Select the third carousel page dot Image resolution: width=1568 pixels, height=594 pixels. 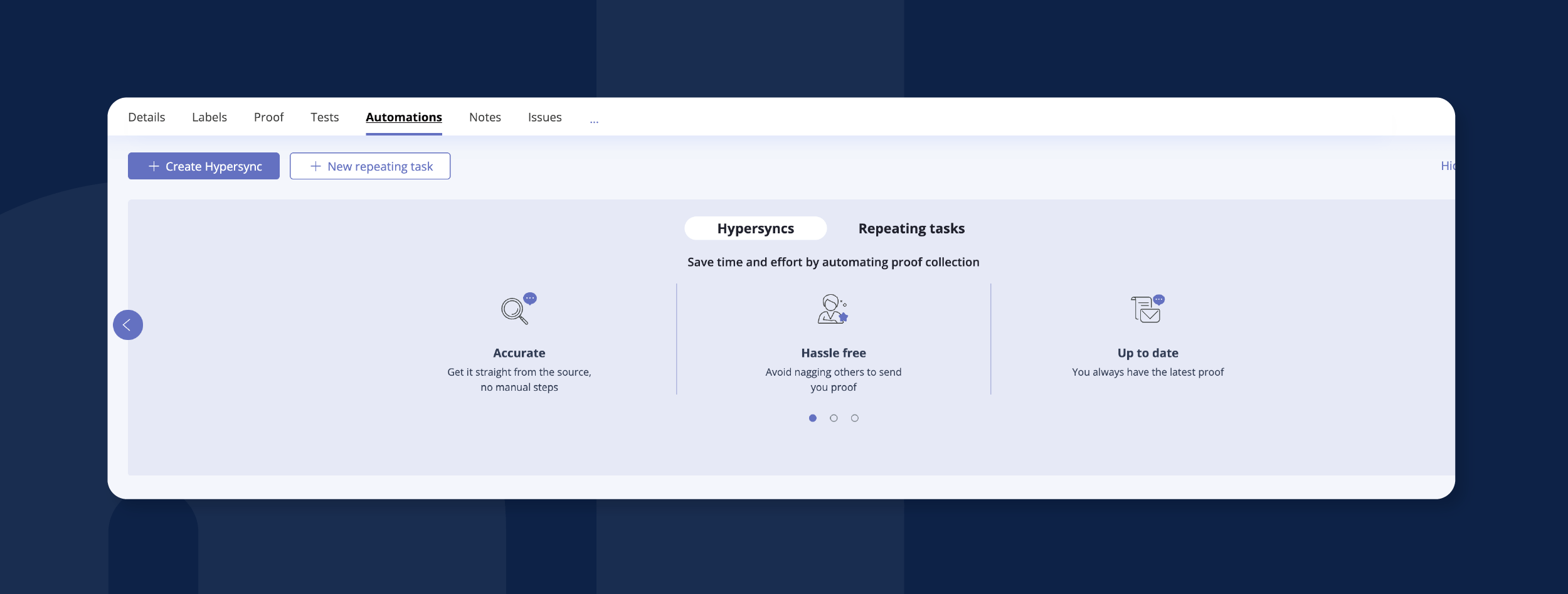pyautogui.click(x=855, y=418)
